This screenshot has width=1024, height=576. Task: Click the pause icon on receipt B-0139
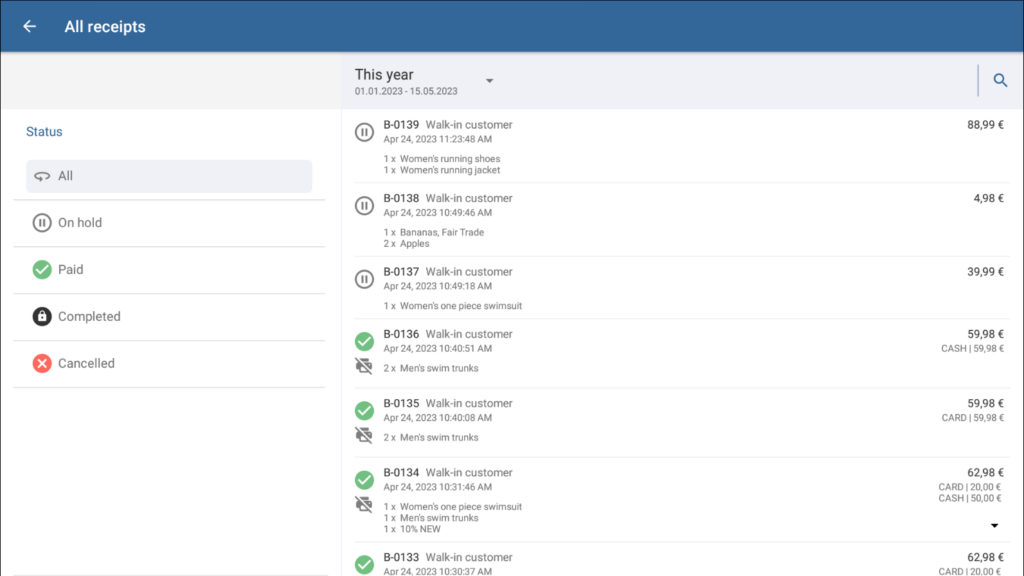[365, 132]
